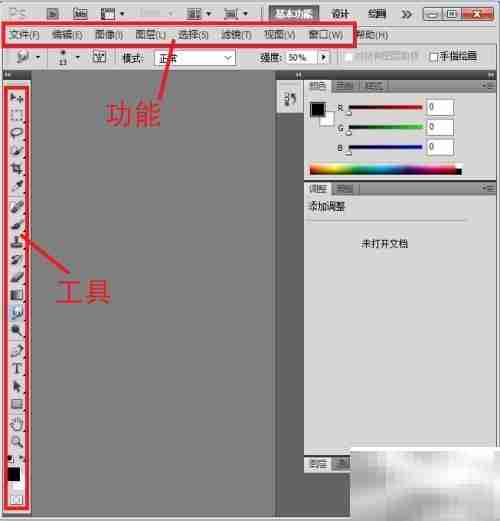Select the Spot Healing Brush tool
Viewport: 500px width, 521px height.
tap(17, 207)
